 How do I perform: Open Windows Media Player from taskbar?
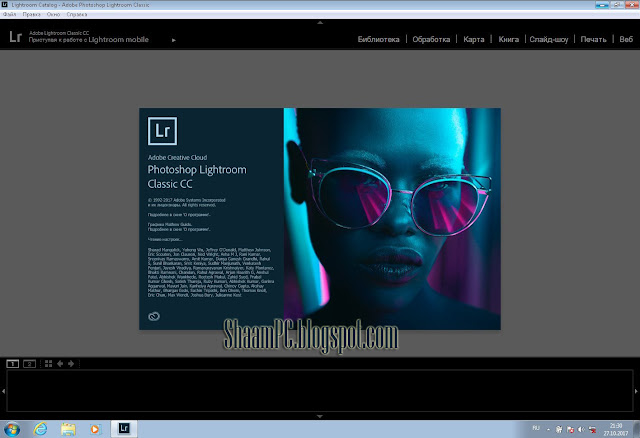pos(95,429)
